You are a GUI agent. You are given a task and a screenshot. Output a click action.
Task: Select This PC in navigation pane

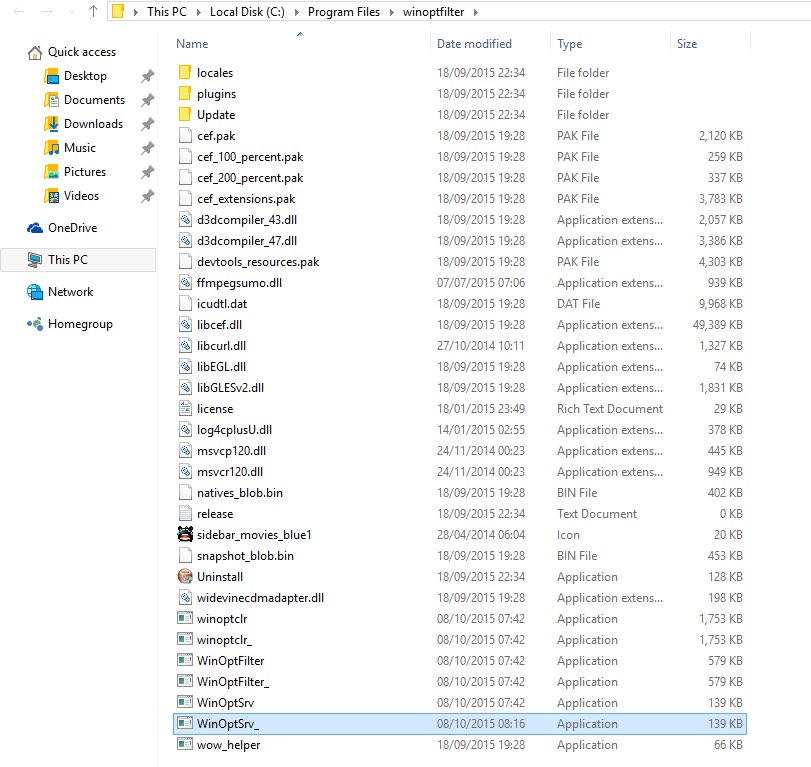point(68,260)
